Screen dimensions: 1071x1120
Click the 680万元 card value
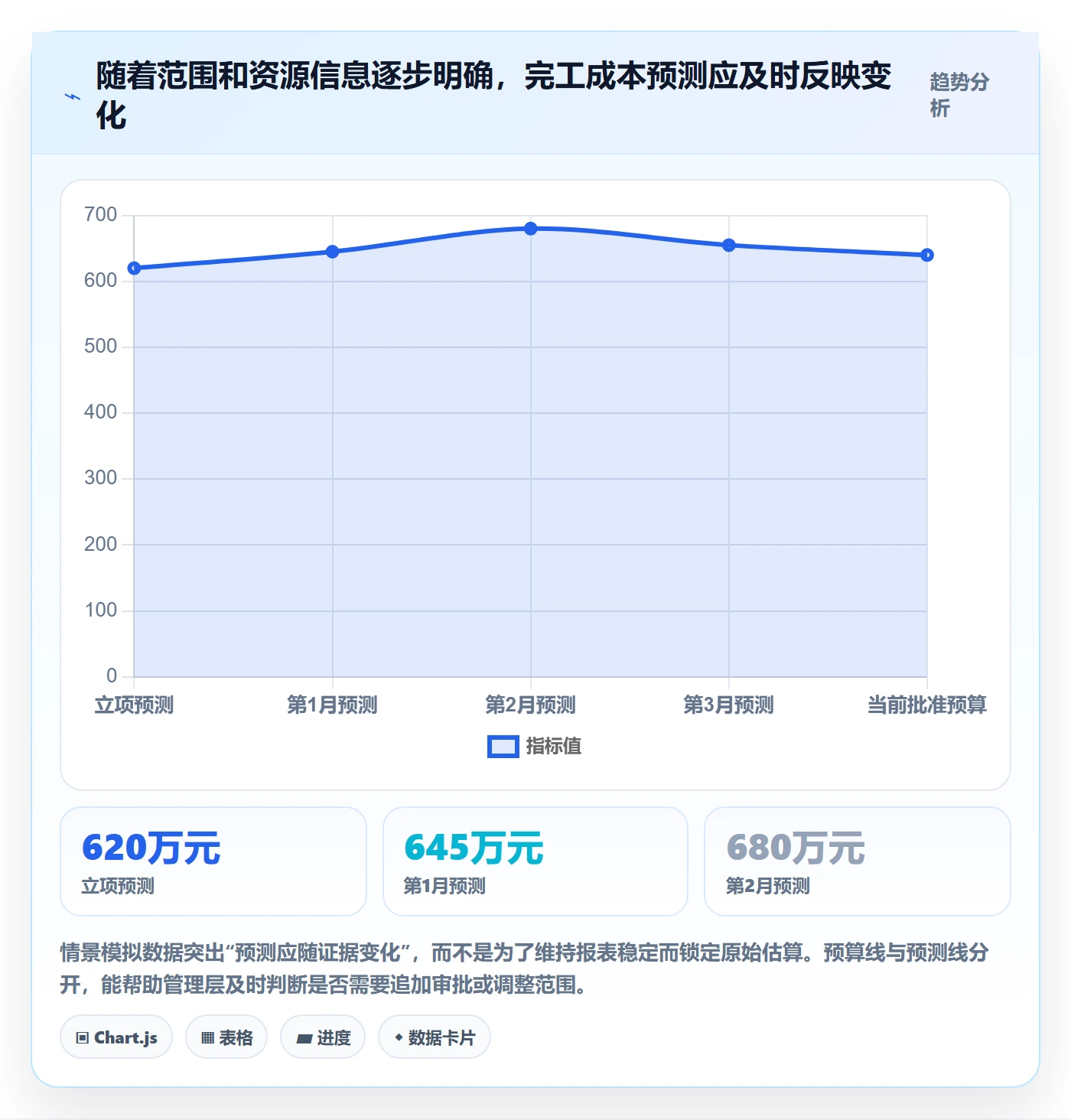[796, 848]
